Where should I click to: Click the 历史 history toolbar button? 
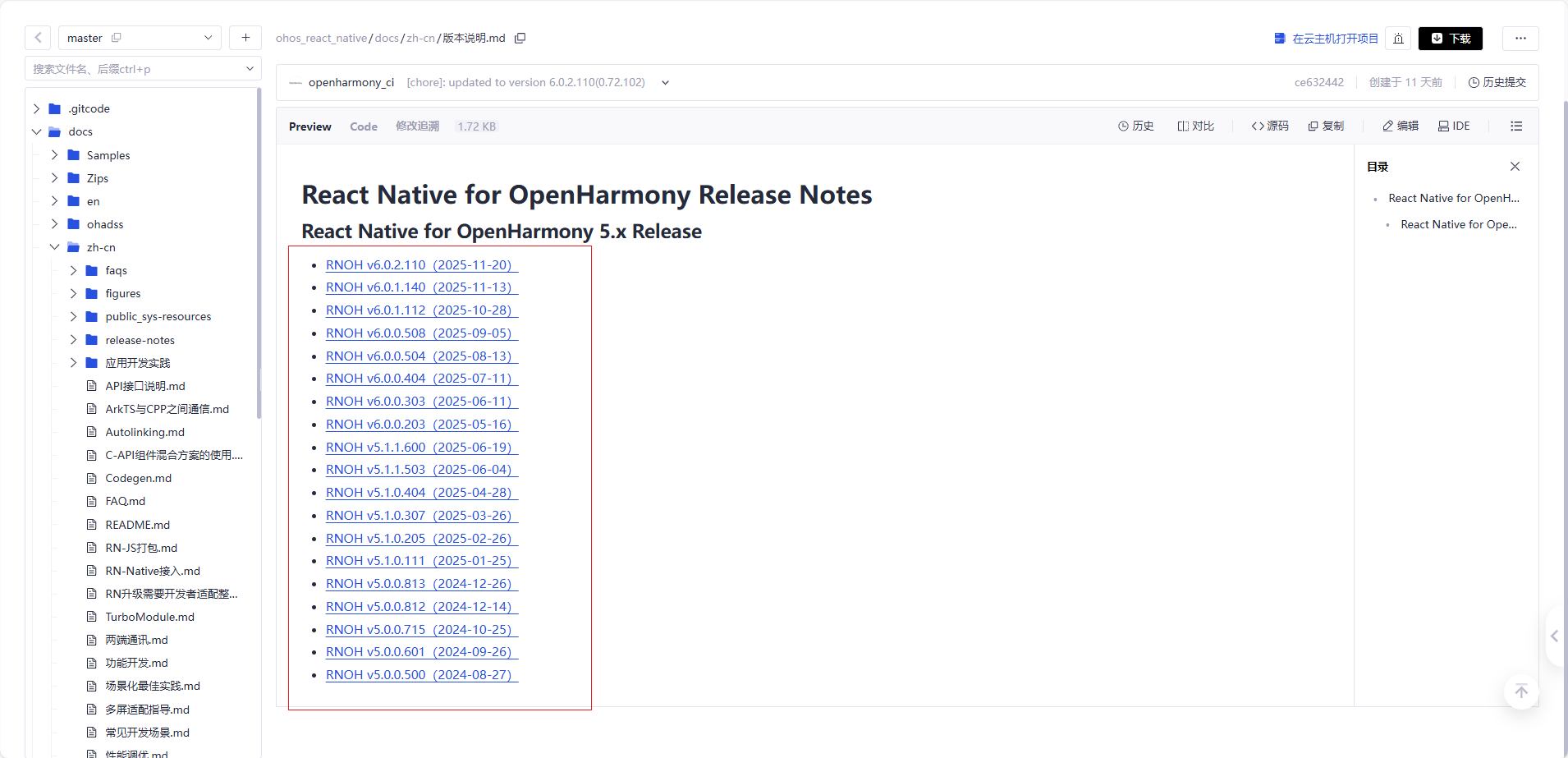pos(1136,126)
